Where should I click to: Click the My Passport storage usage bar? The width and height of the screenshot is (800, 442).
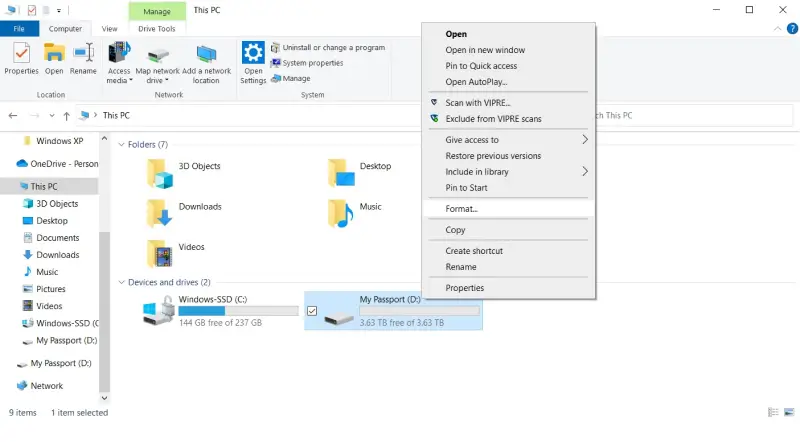[419, 311]
